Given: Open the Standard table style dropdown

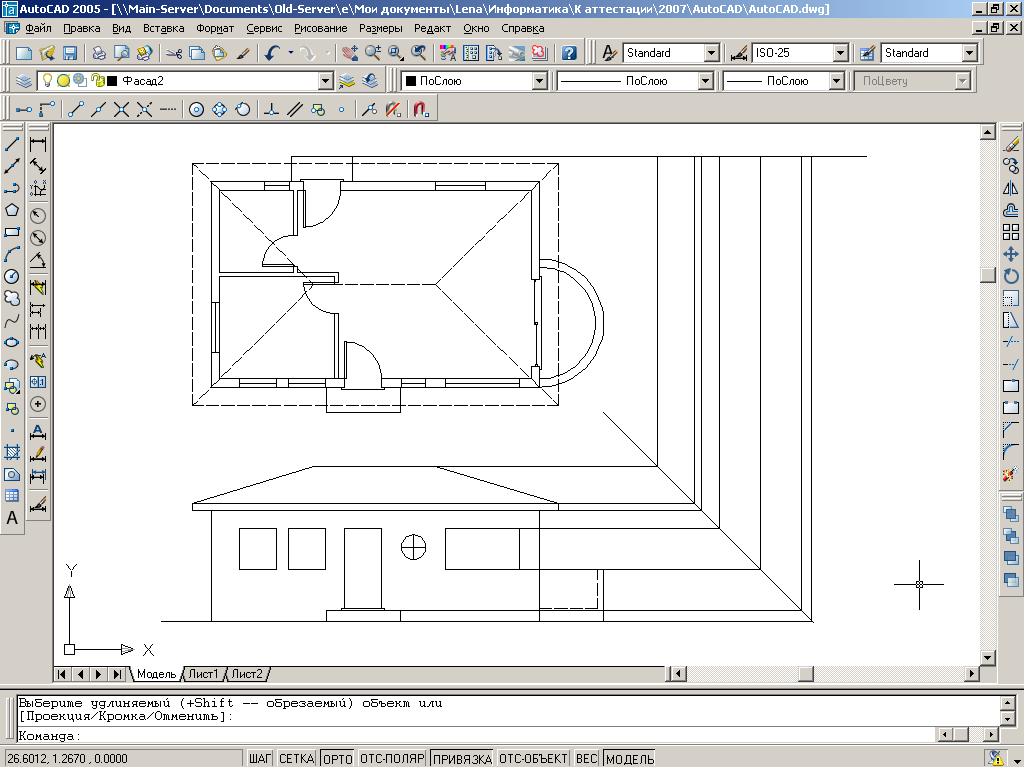Looking at the screenshot, I should [x=970, y=53].
